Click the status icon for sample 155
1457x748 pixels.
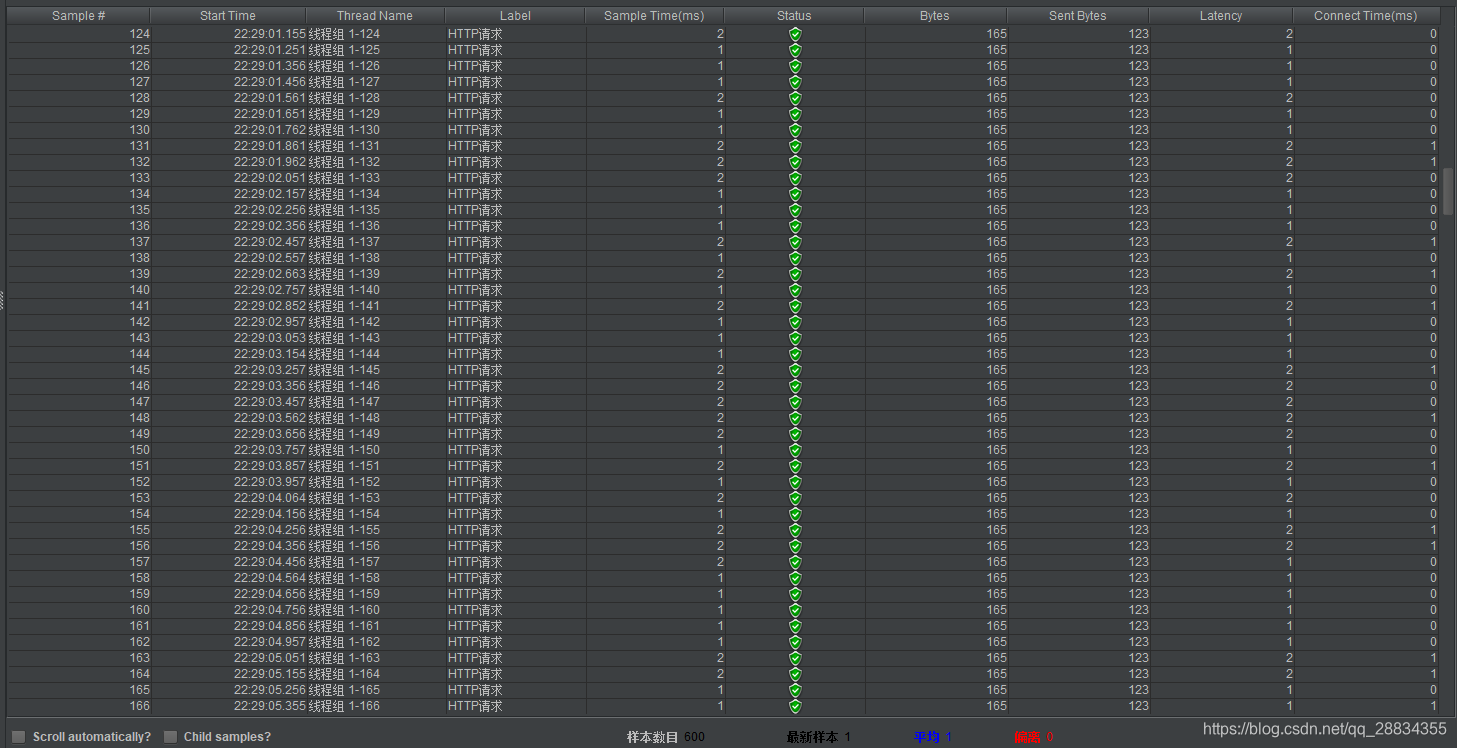coord(795,530)
